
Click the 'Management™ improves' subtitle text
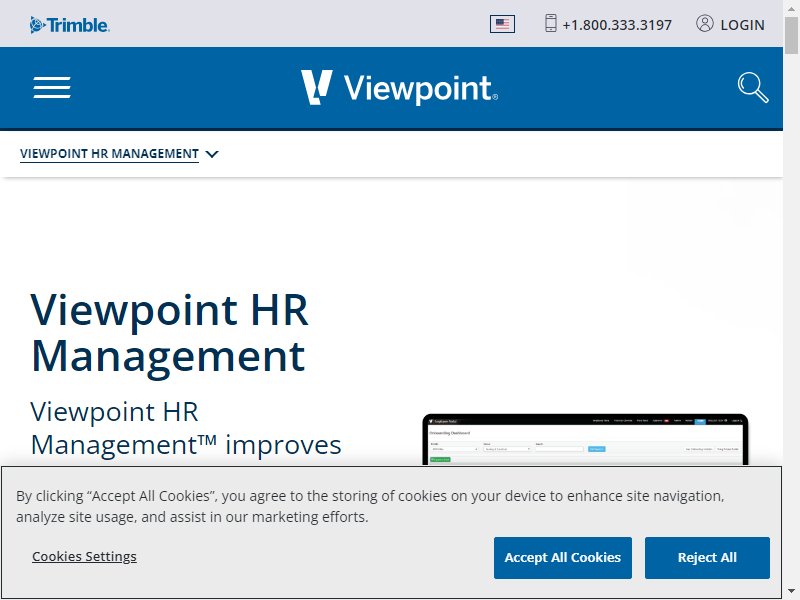186,445
